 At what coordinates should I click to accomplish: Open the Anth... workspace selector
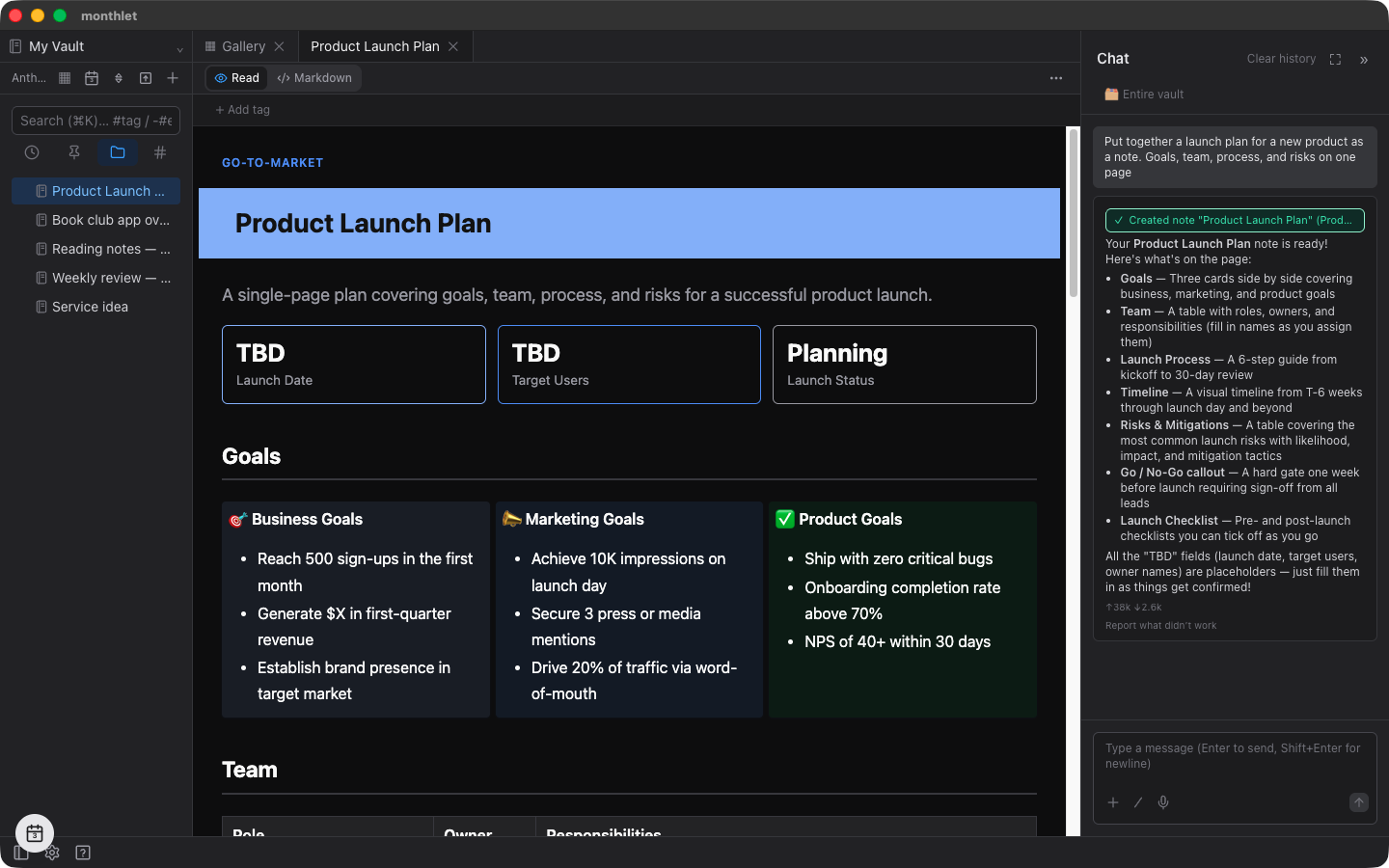[x=29, y=78]
